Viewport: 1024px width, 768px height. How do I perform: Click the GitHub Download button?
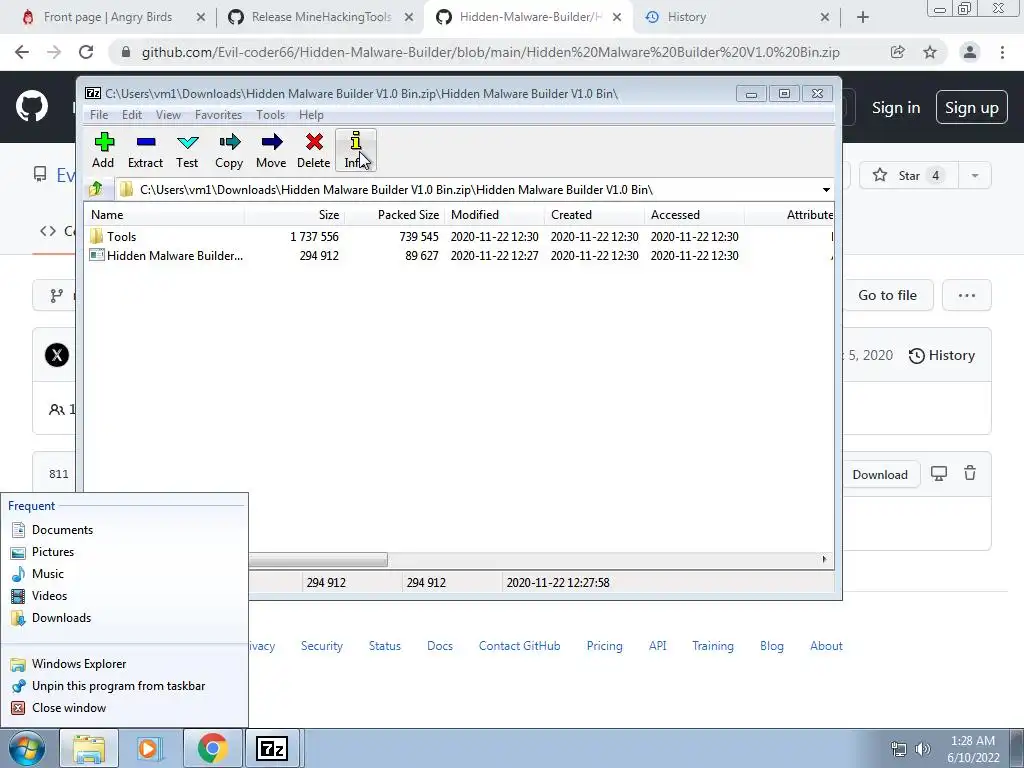tap(880, 475)
